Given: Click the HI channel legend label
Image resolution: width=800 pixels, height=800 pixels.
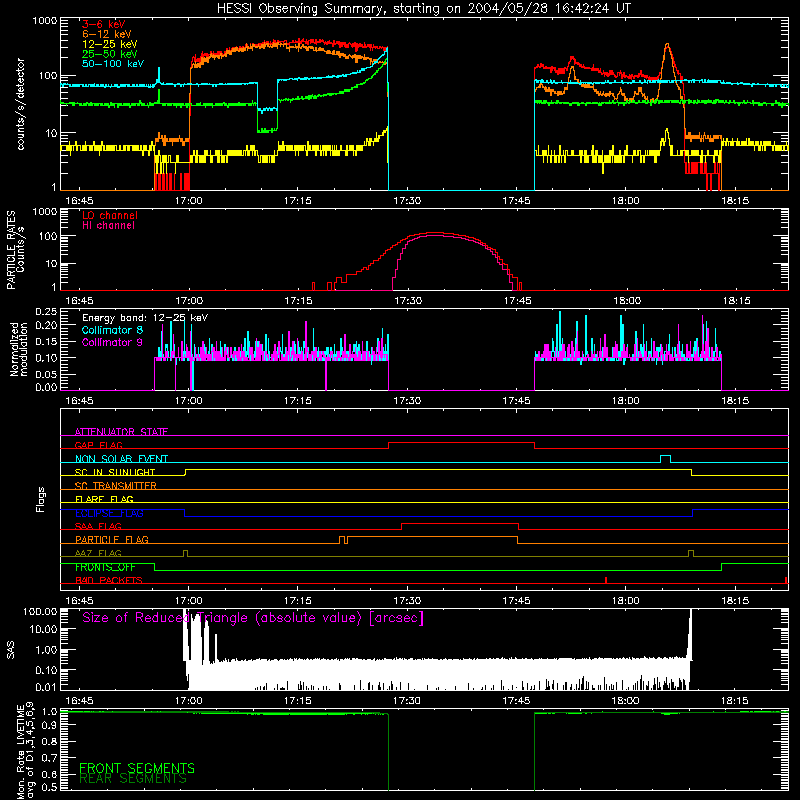Looking at the screenshot, I should 109,225.
